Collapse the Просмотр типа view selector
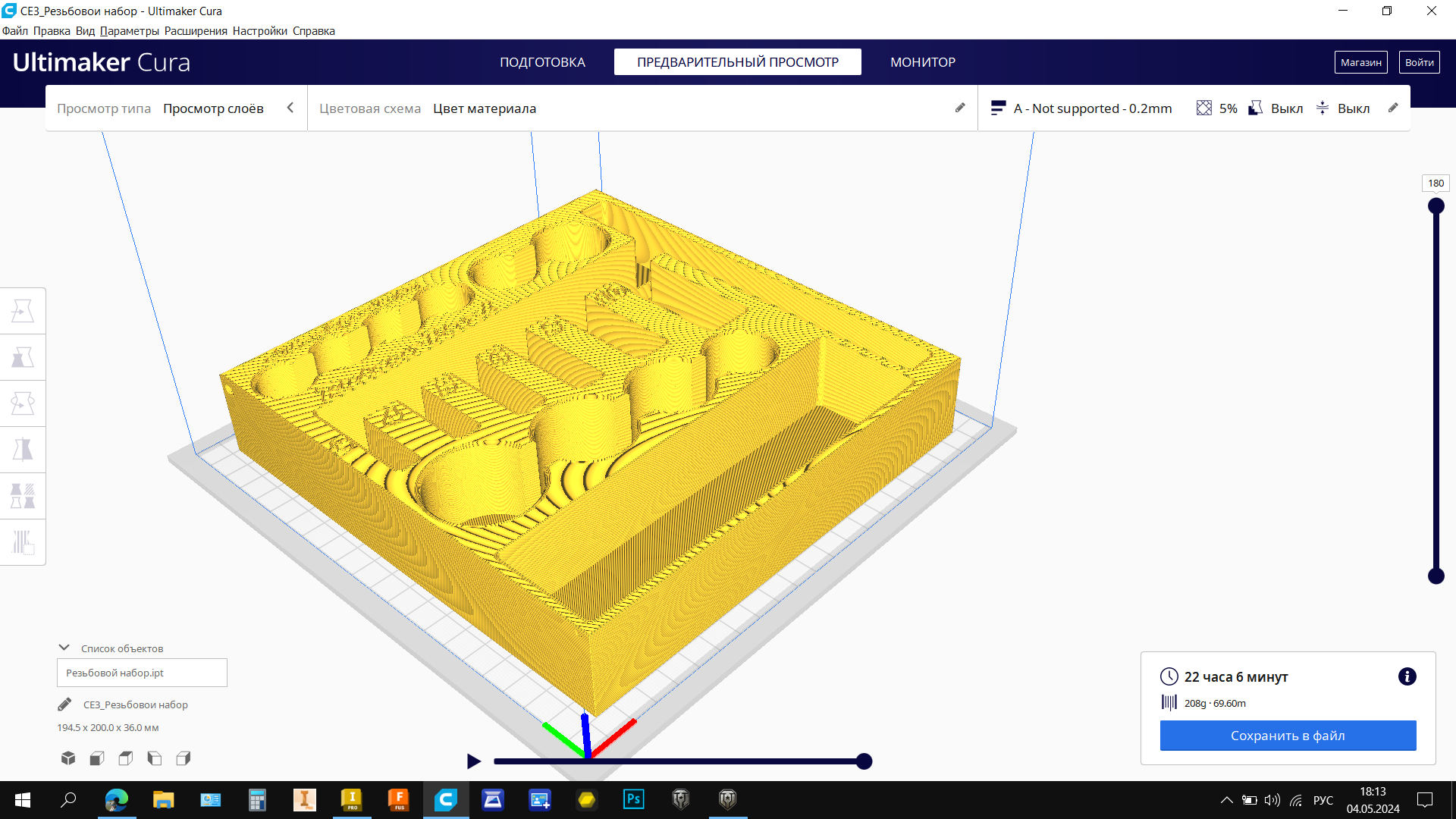The image size is (1456, 819). click(290, 108)
